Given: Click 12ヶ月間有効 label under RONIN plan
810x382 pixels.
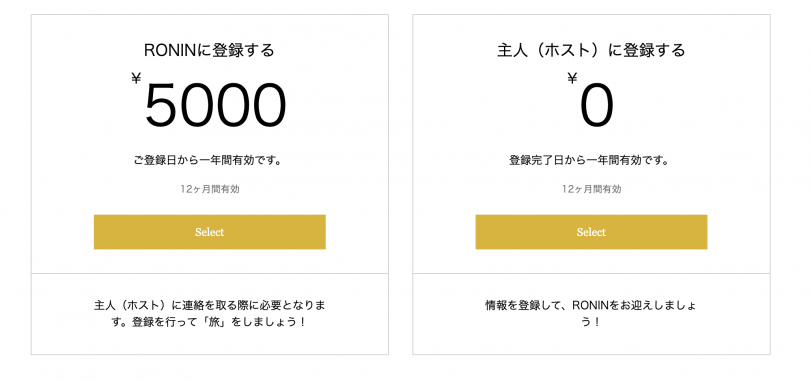Looking at the screenshot, I should pos(210,189).
